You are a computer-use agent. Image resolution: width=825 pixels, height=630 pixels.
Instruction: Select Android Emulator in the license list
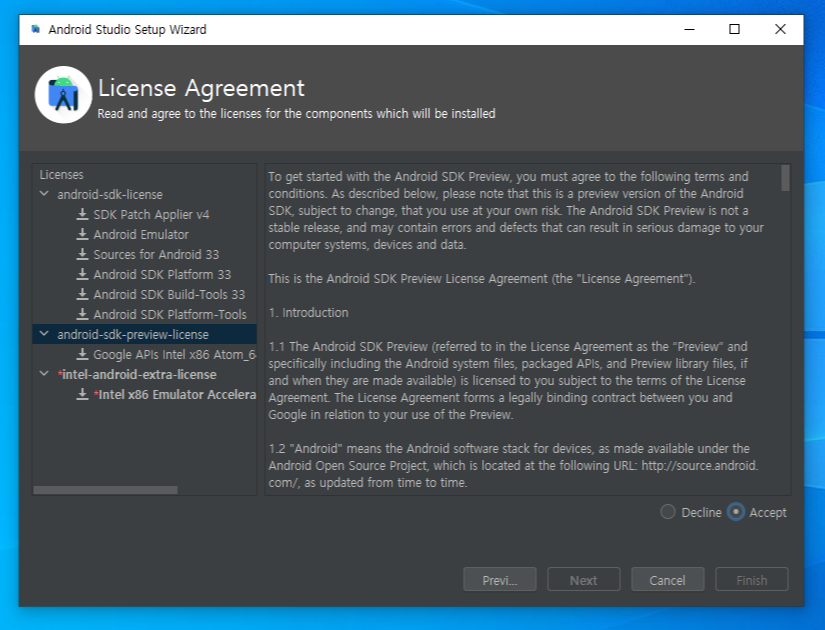141,234
